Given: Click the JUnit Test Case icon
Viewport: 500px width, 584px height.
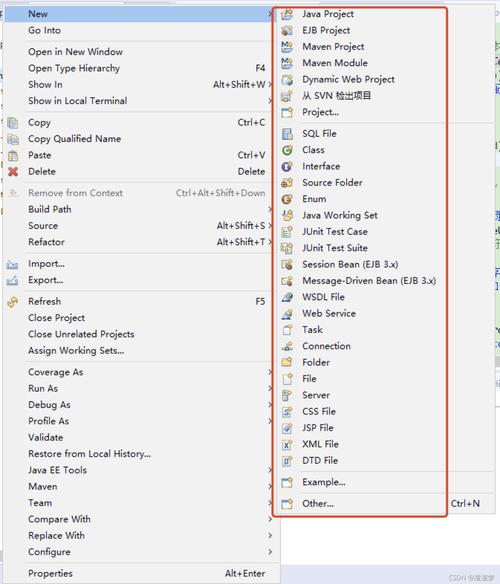Looking at the screenshot, I should [x=287, y=232].
